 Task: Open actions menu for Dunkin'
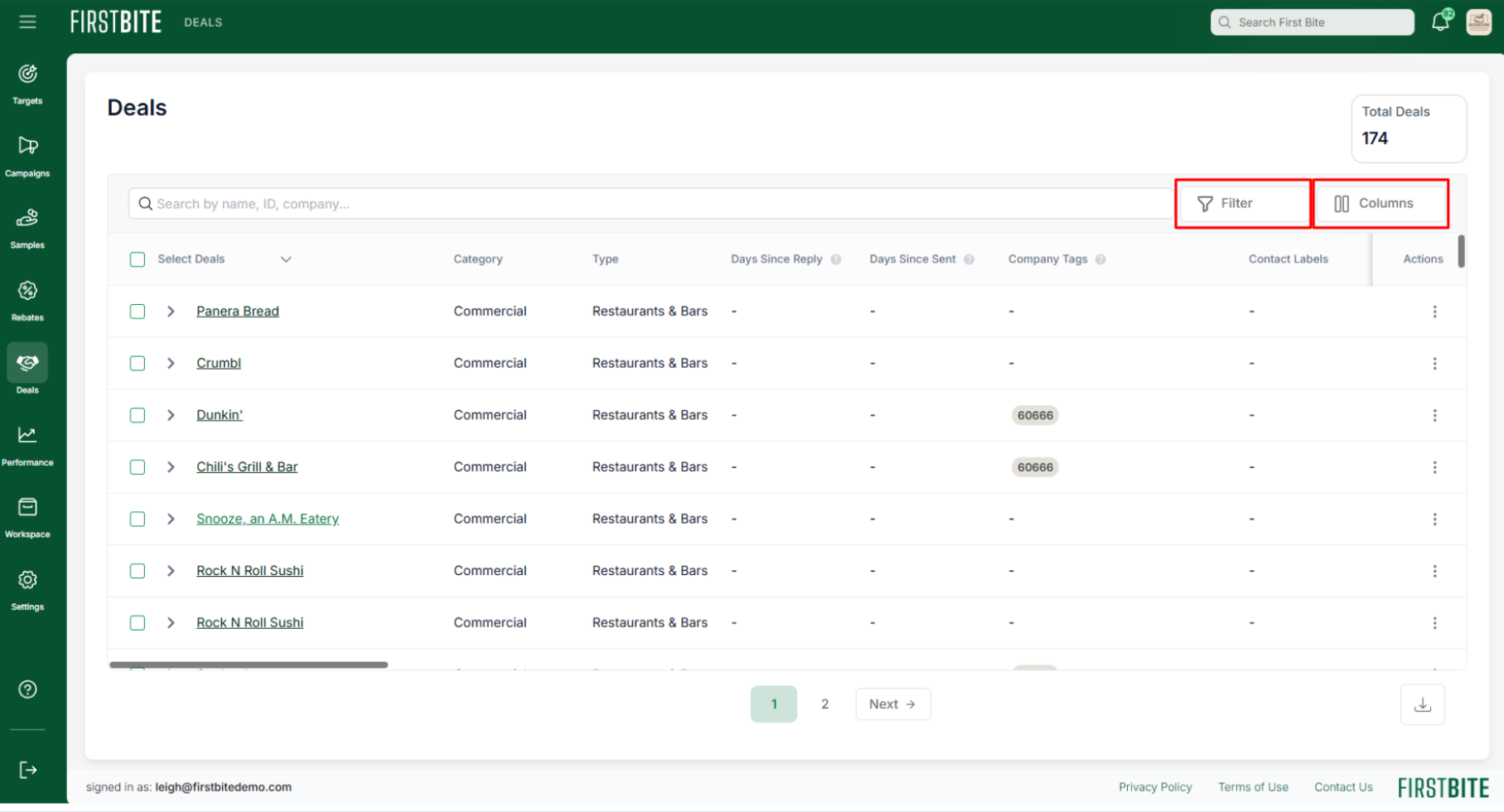1434,415
